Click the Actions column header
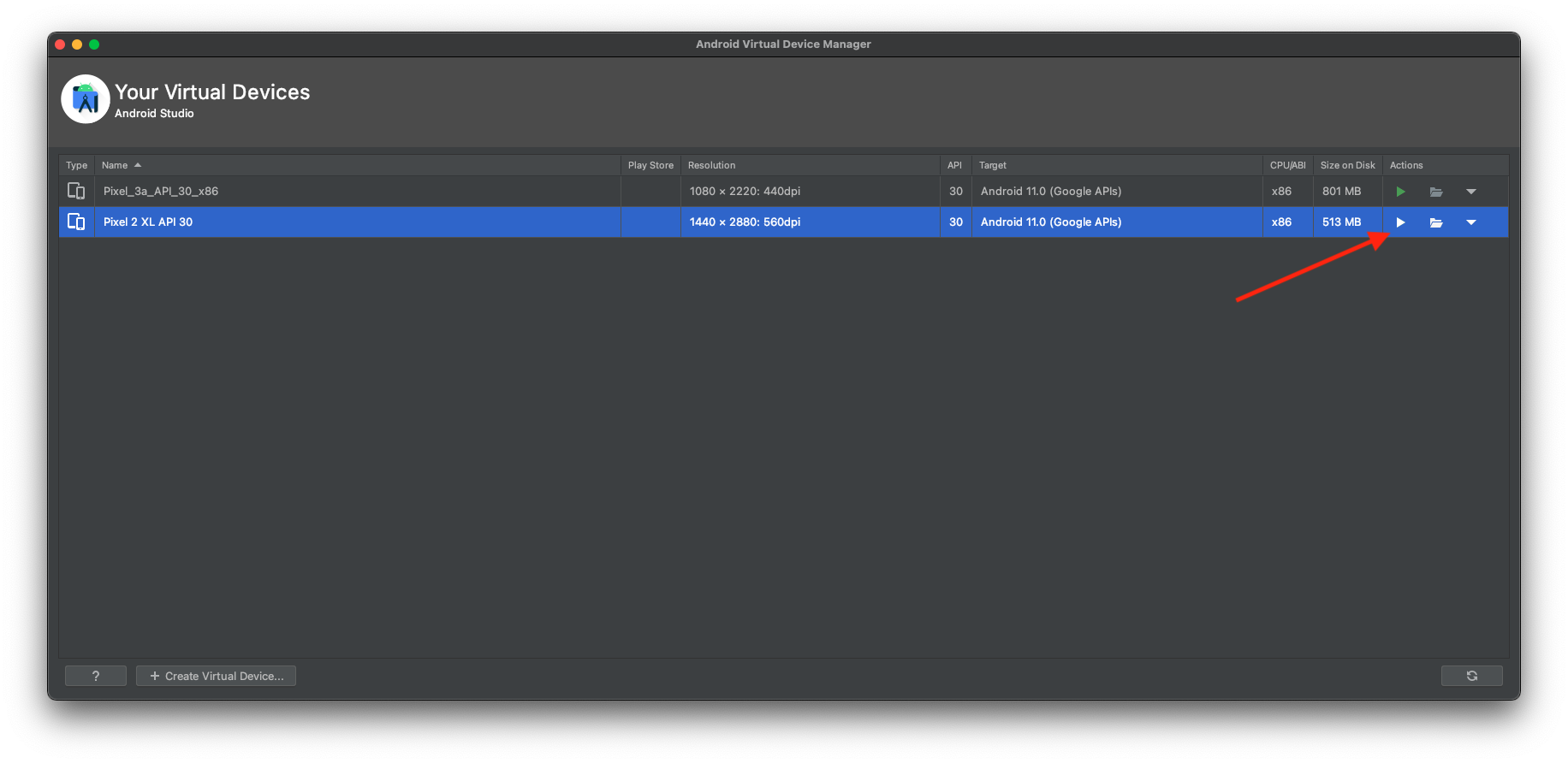This screenshot has height=763, width=1568. tap(1446, 165)
